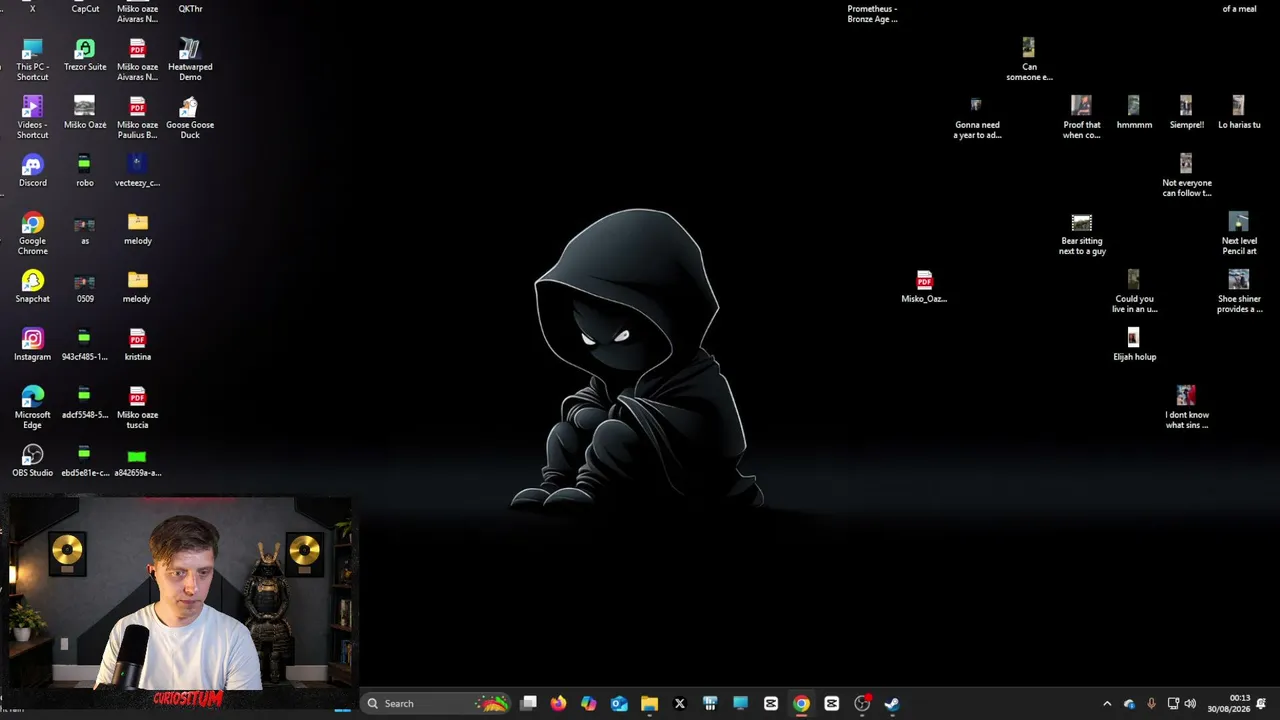Select the Can someone e... video file
1280x720 pixels.
point(1029,60)
